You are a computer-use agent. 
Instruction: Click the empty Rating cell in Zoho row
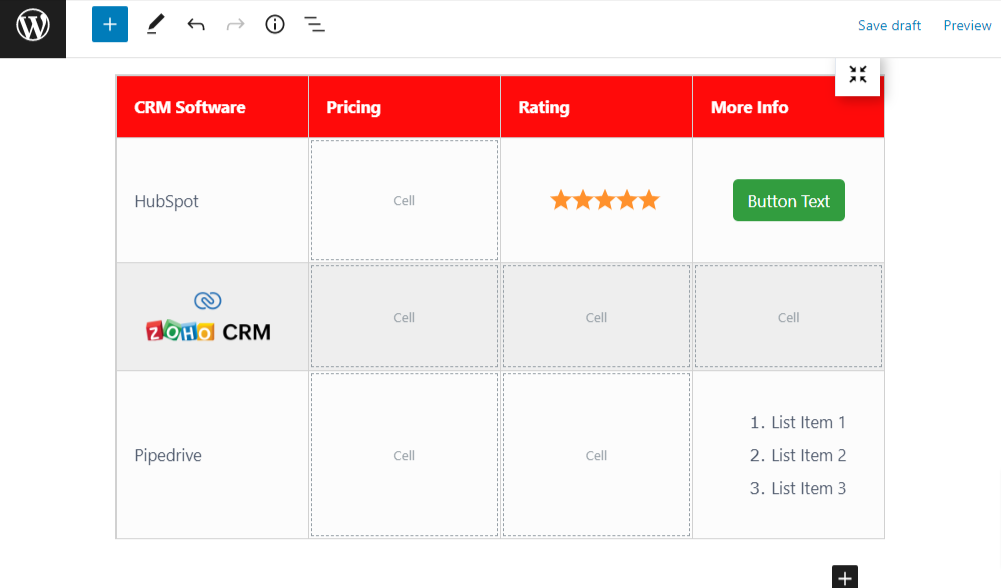coord(596,317)
